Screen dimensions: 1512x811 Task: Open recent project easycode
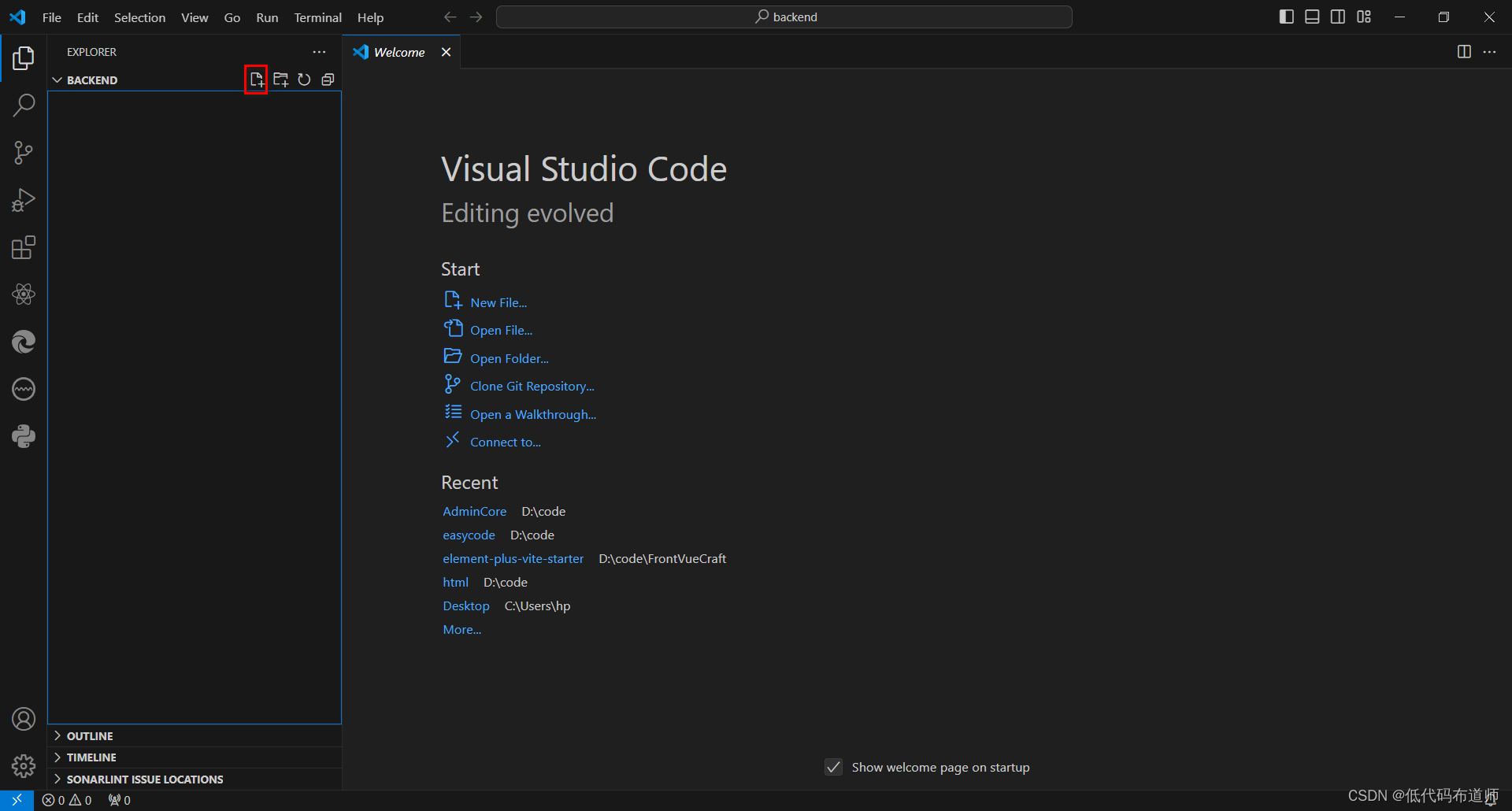pos(469,535)
